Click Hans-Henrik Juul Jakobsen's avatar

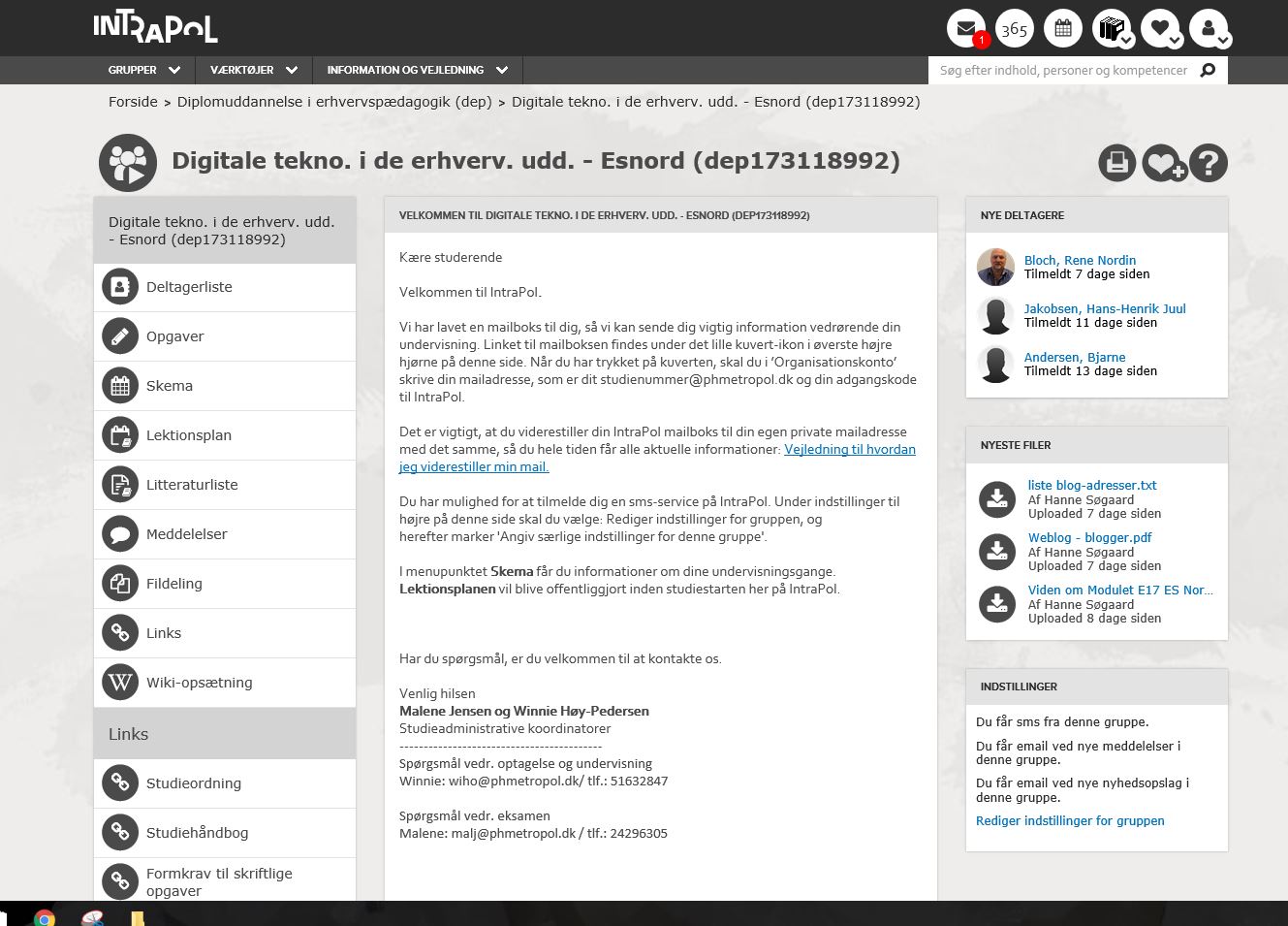pyautogui.click(x=995, y=315)
